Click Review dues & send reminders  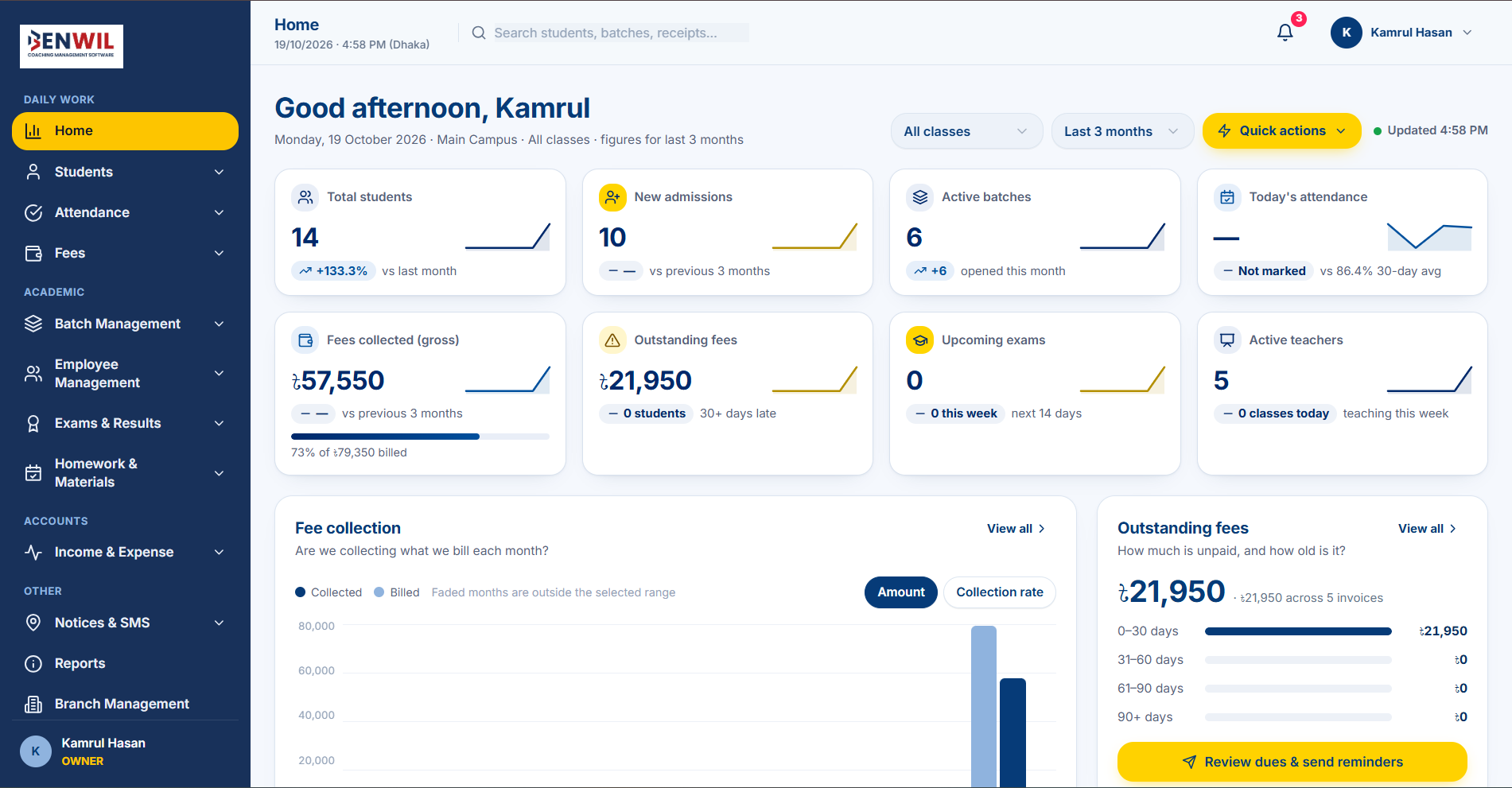[1292, 762]
